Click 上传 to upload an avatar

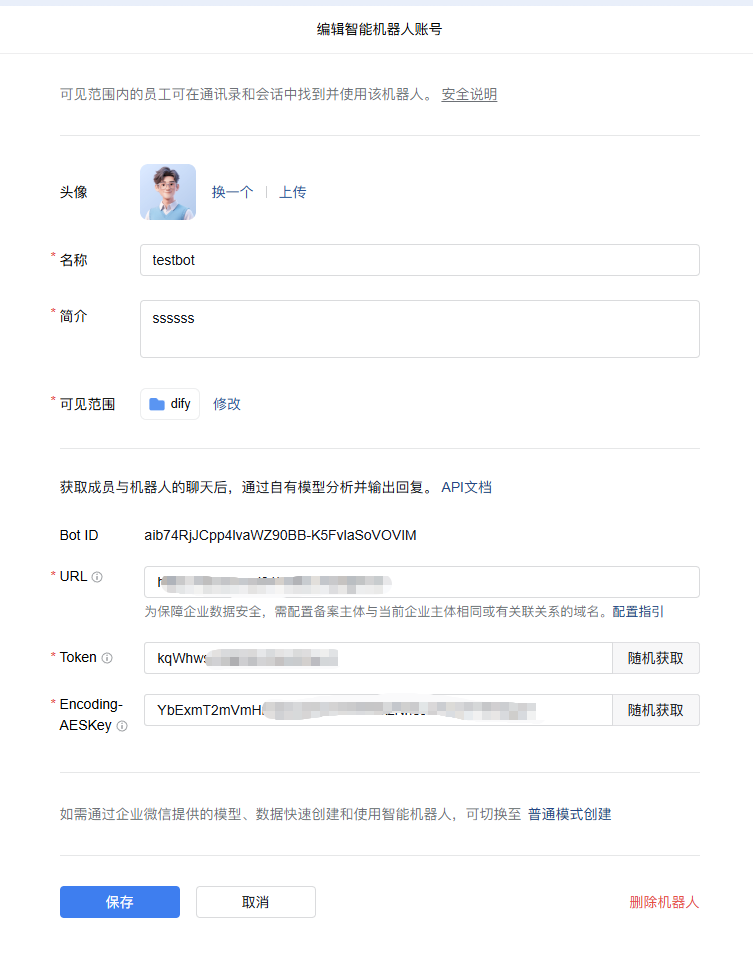(x=292, y=192)
